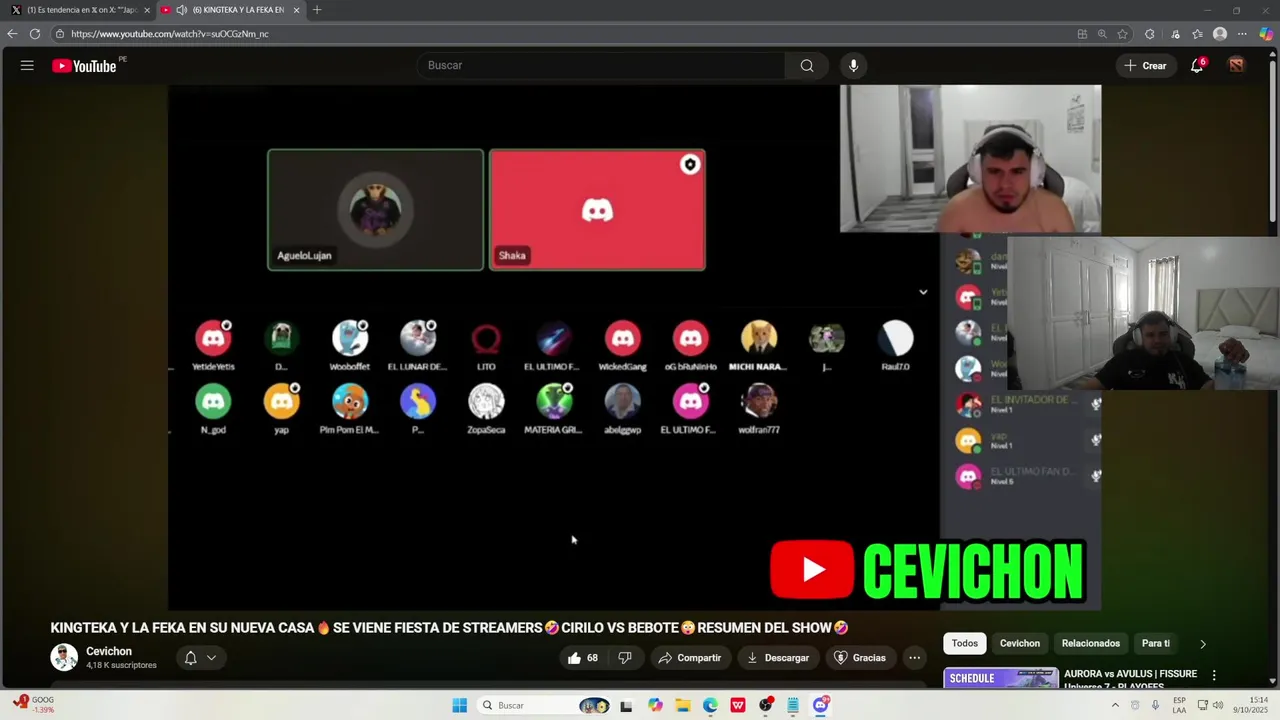Mute the YouTube tab via speaker icon
The height and width of the screenshot is (720, 1280).
point(181,10)
